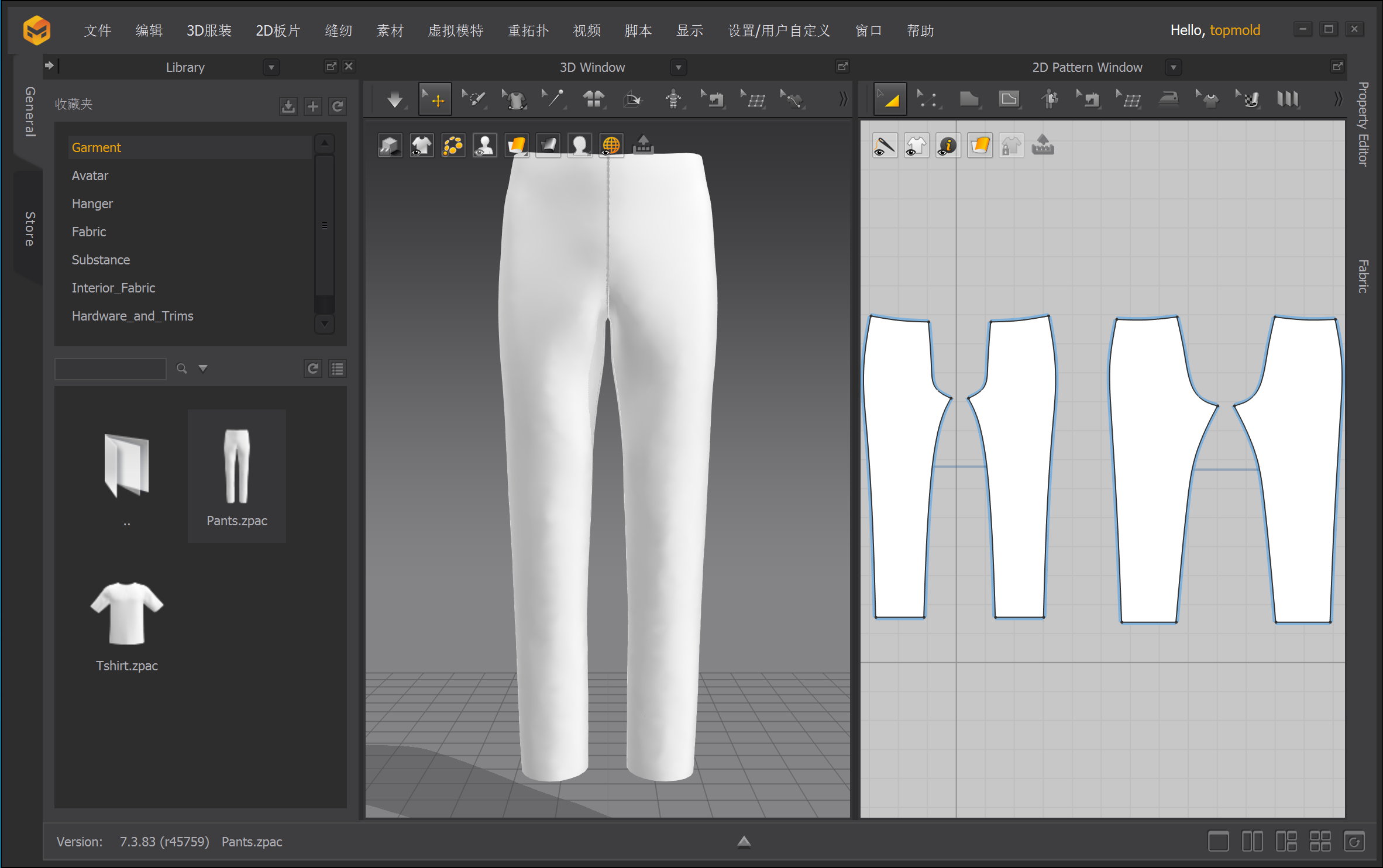Open the search filter dropdown triangle in Library
The width and height of the screenshot is (1383, 868).
point(203,368)
